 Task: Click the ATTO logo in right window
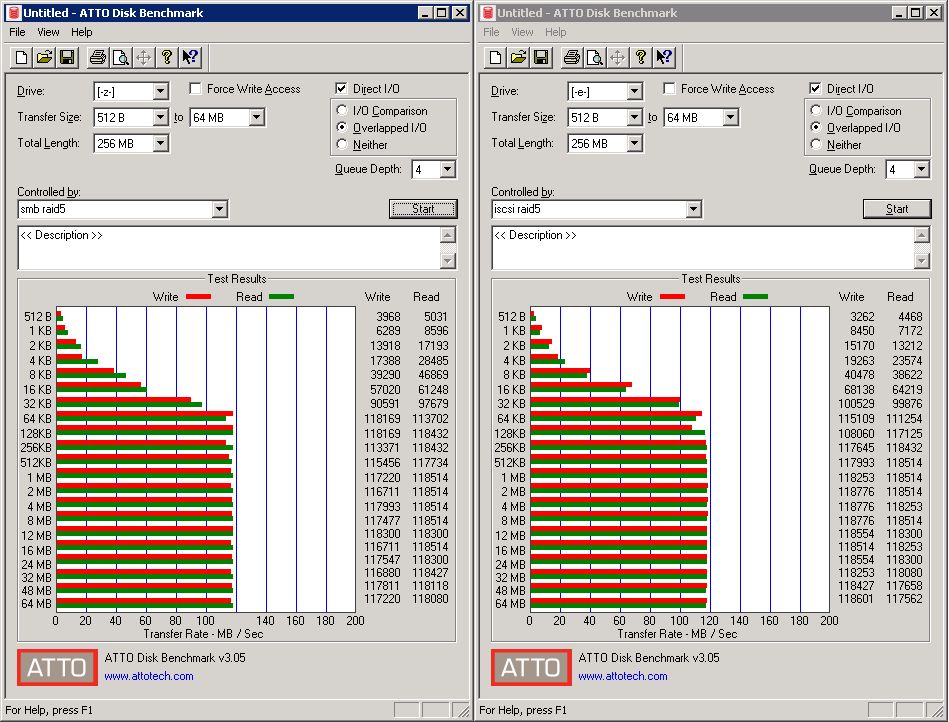pyautogui.click(x=531, y=667)
